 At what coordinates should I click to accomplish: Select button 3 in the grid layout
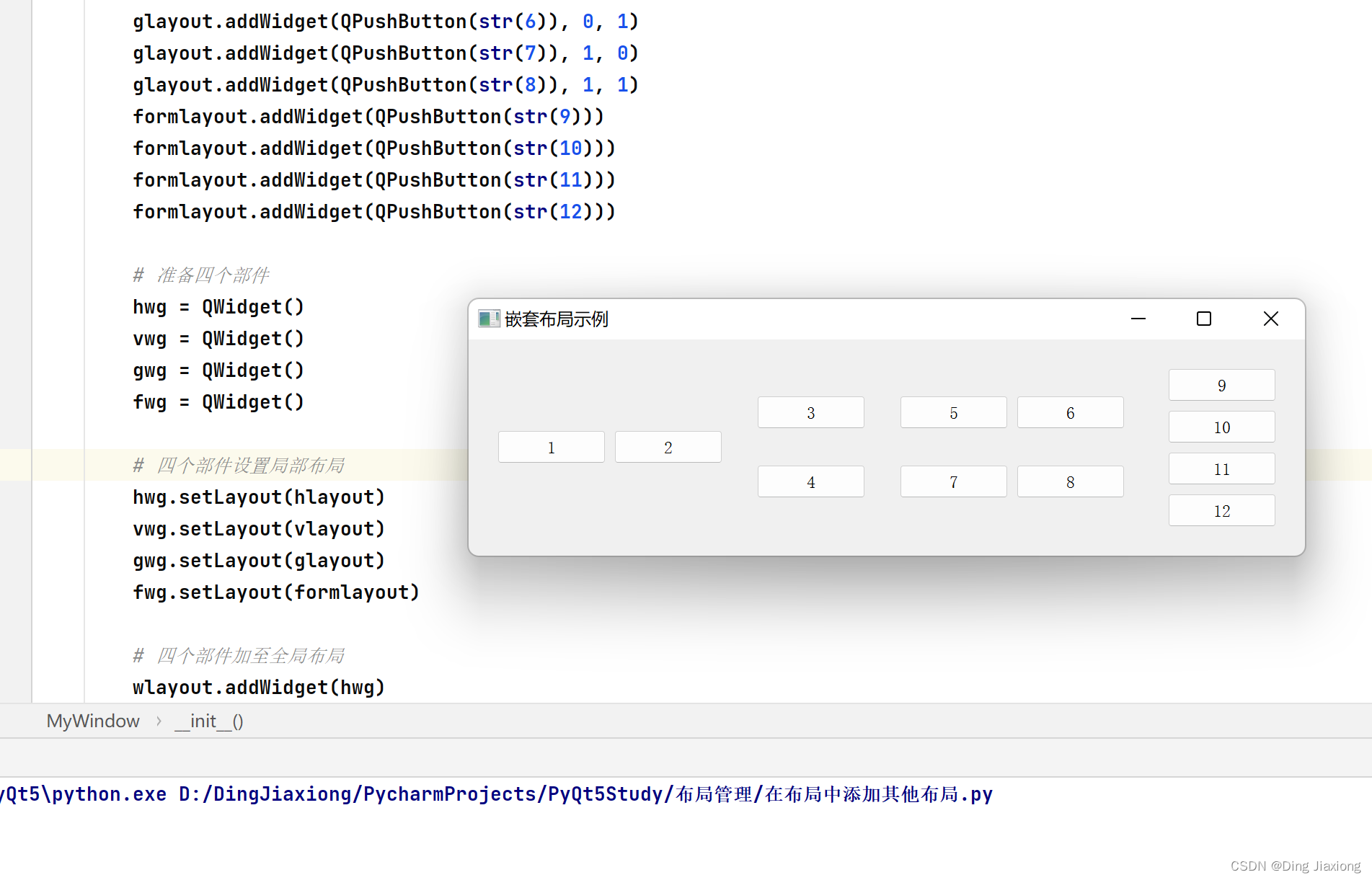[810, 412]
